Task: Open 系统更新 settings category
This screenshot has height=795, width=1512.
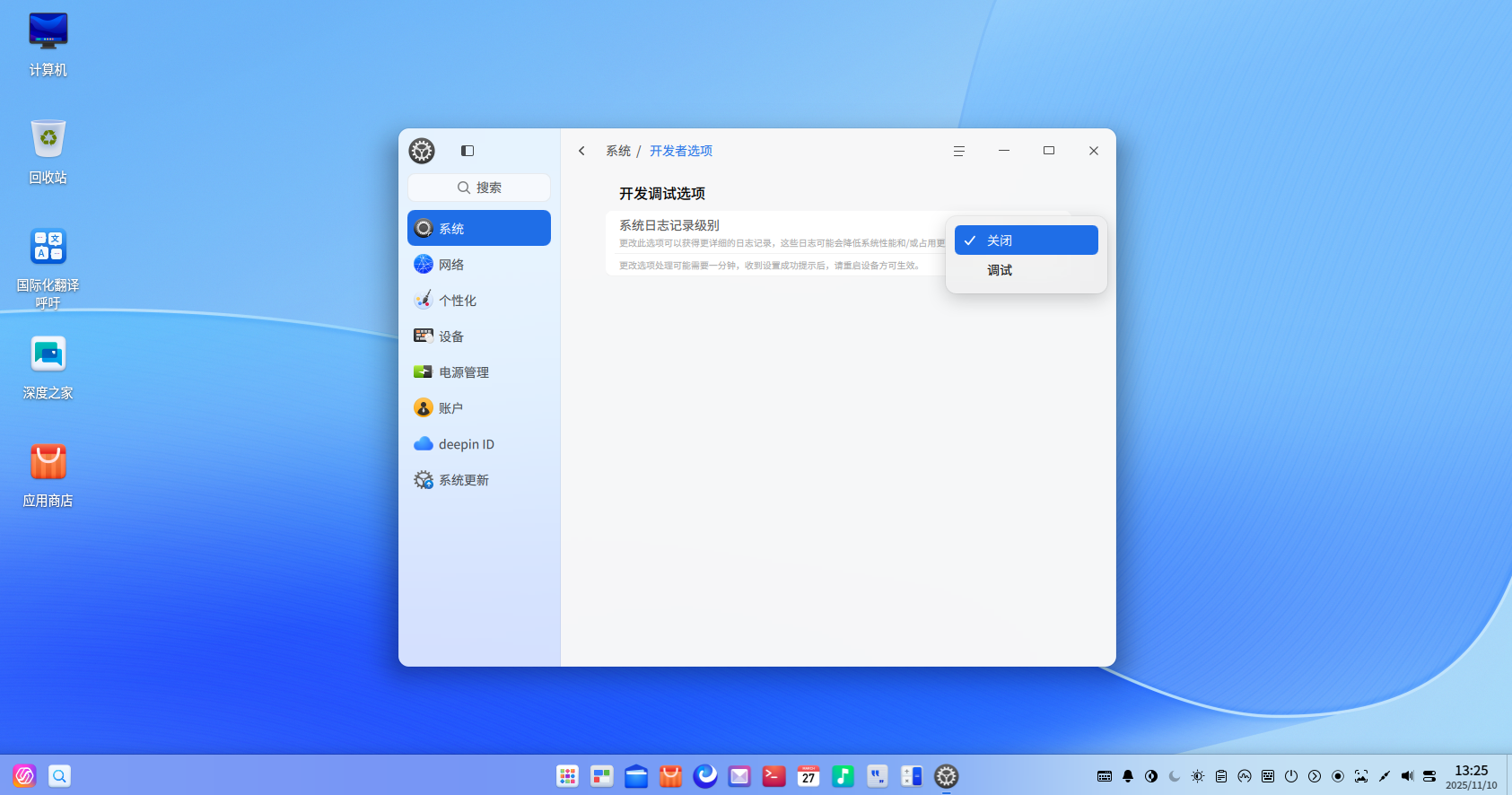Action: pyautogui.click(x=479, y=479)
